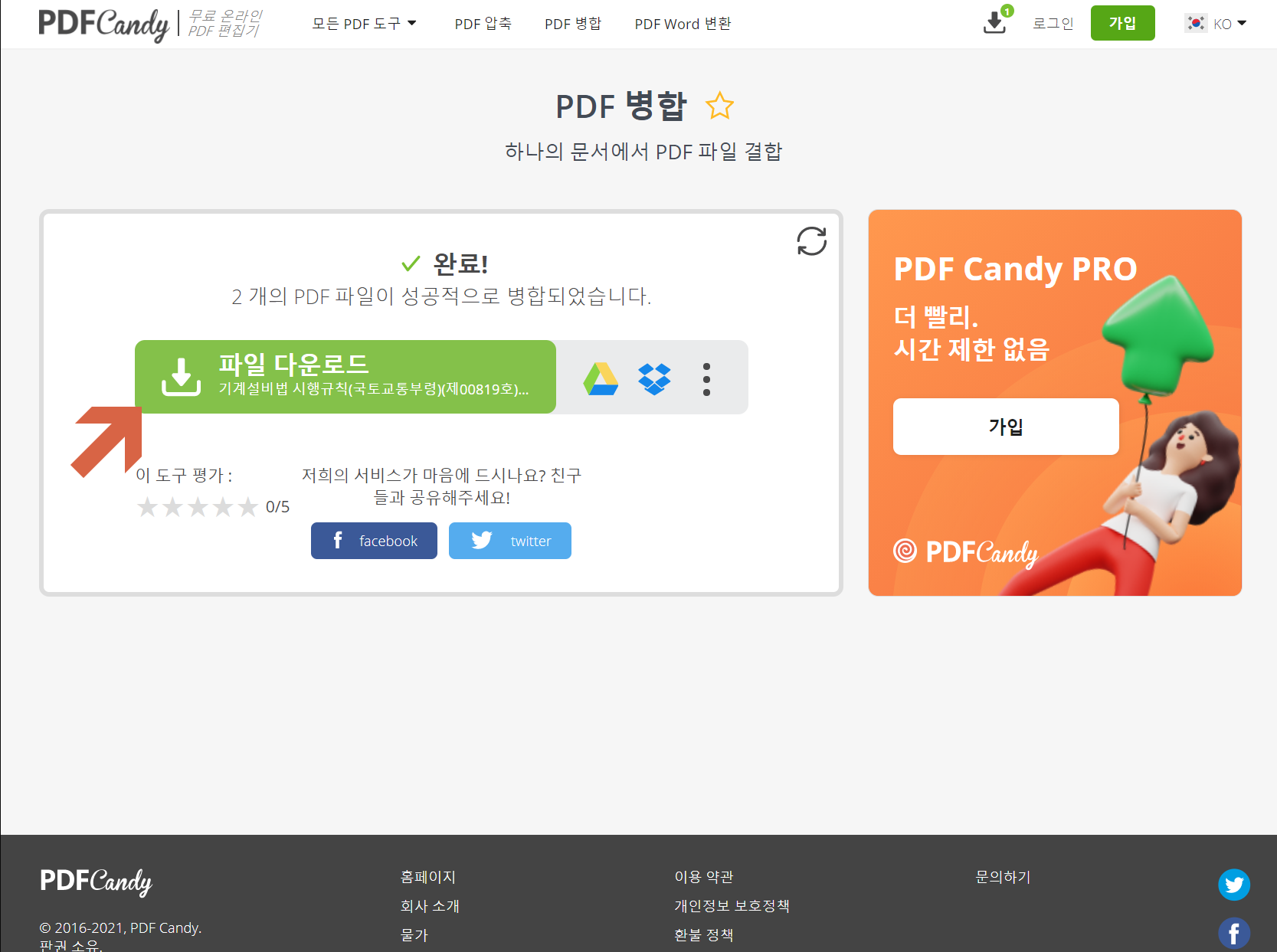This screenshot has width=1277, height=952.
Task: Save merged PDF to Google Drive
Action: coord(601,378)
